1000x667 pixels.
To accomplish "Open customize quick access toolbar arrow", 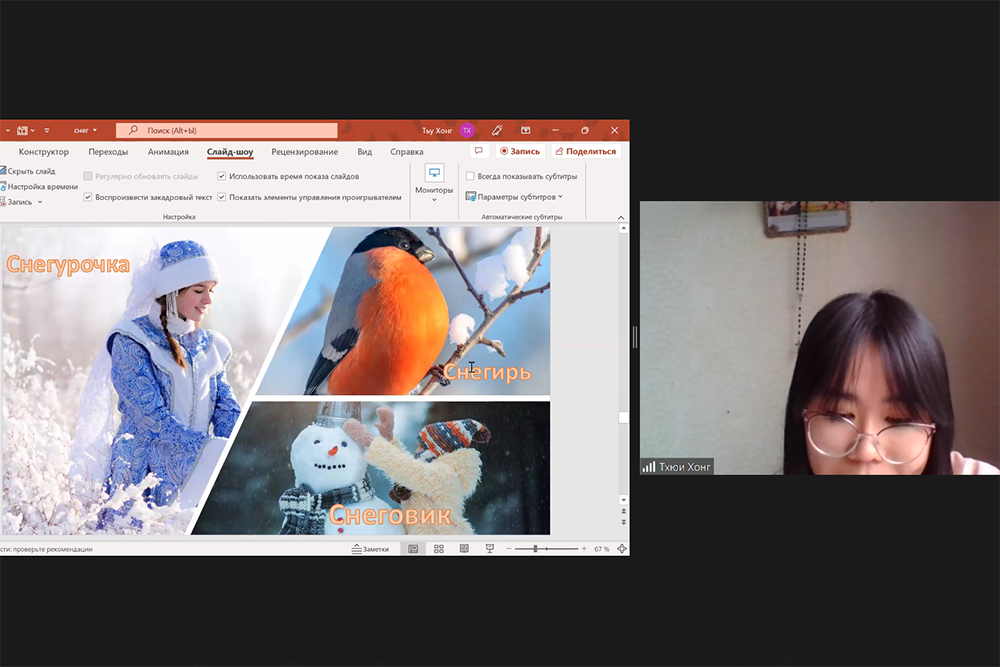I will (47, 130).
